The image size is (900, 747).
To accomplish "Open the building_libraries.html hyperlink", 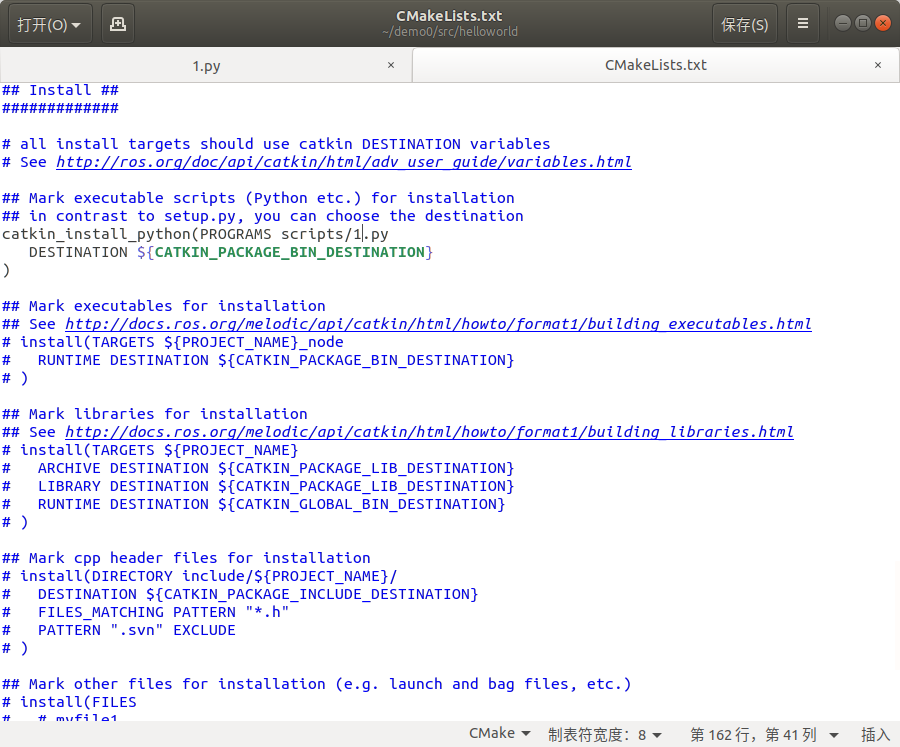I will click(x=430, y=432).
